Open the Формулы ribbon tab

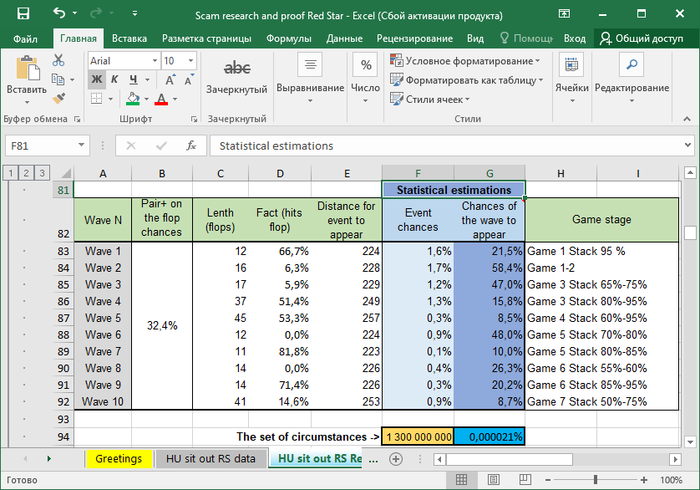288,38
